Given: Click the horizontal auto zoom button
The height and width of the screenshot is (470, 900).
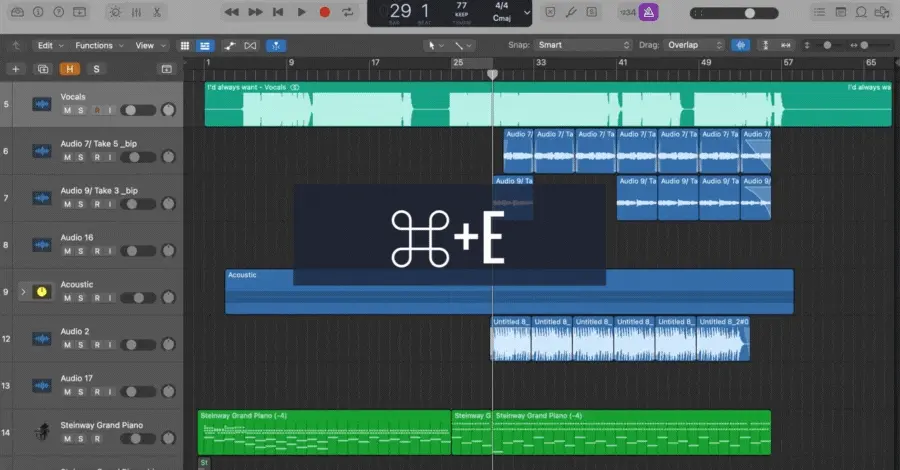Looking at the screenshot, I should click(x=786, y=45).
